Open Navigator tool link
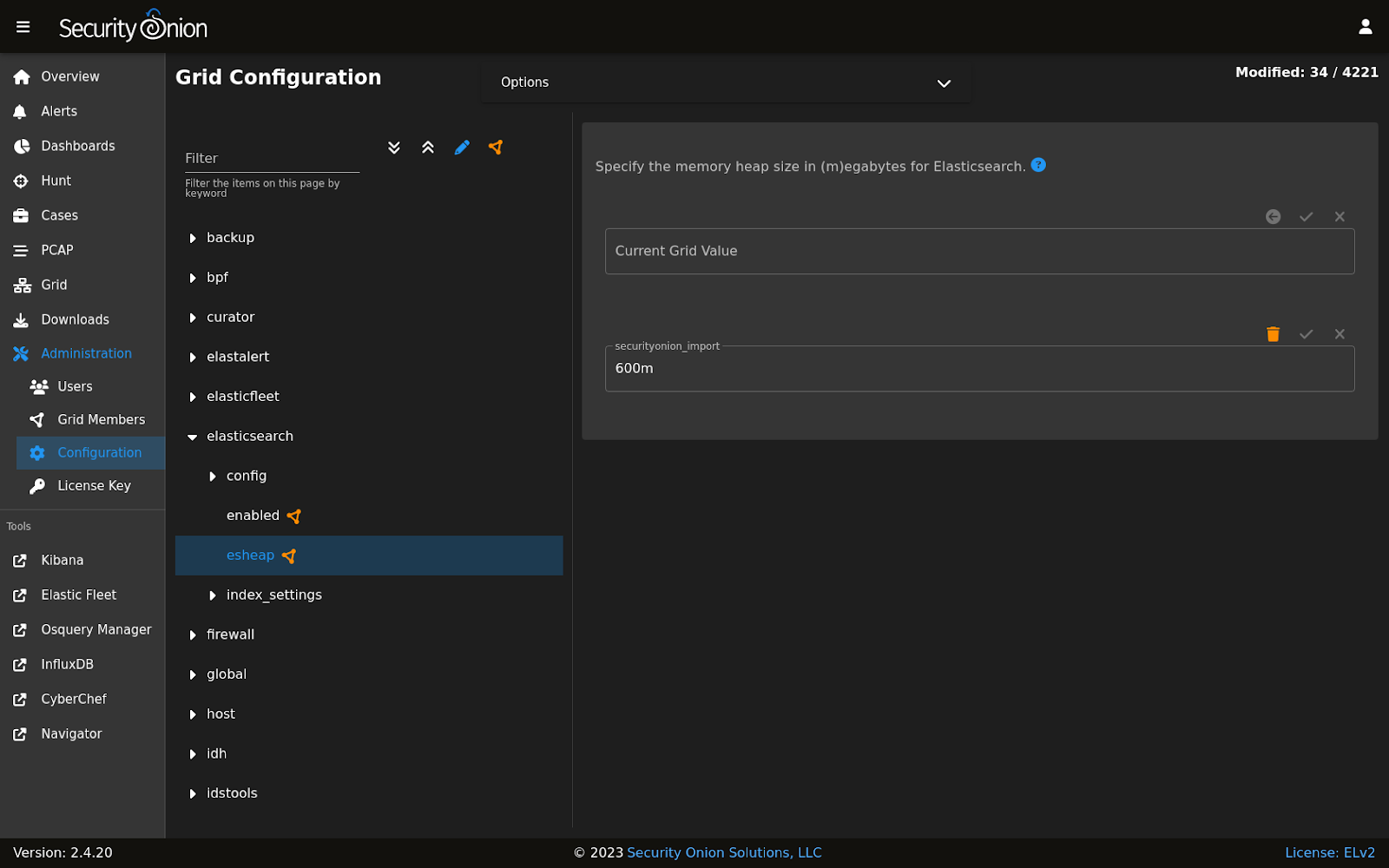 82,733
